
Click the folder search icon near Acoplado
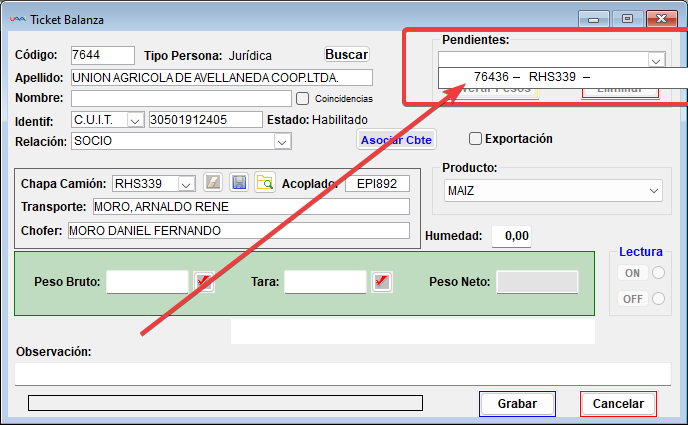(264, 183)
